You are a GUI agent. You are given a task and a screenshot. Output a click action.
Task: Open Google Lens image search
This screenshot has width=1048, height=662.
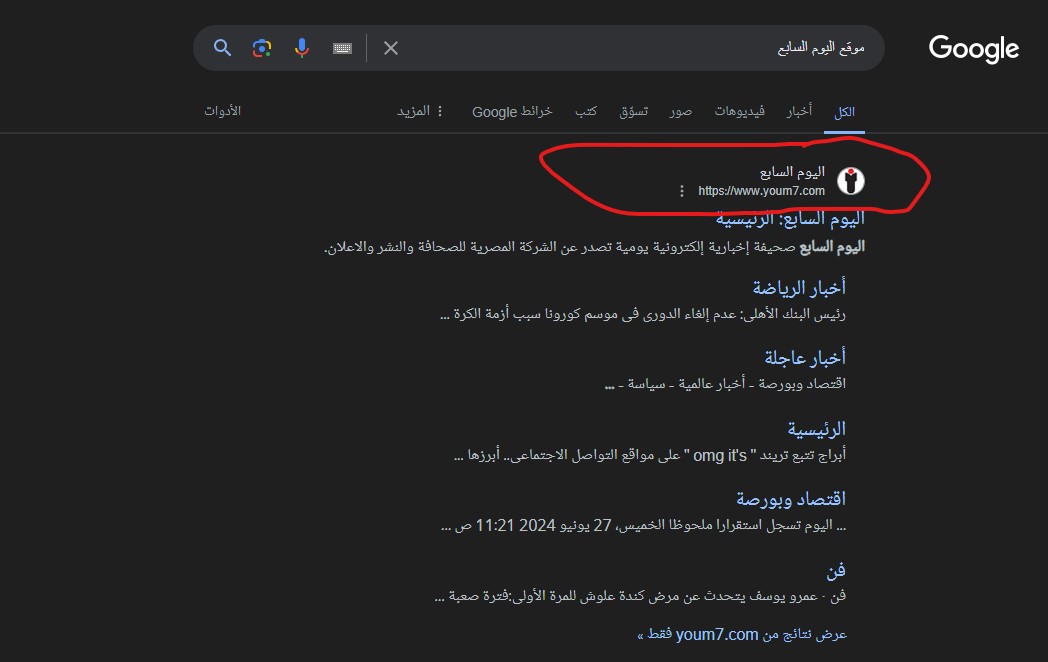(x=262, y=48)
